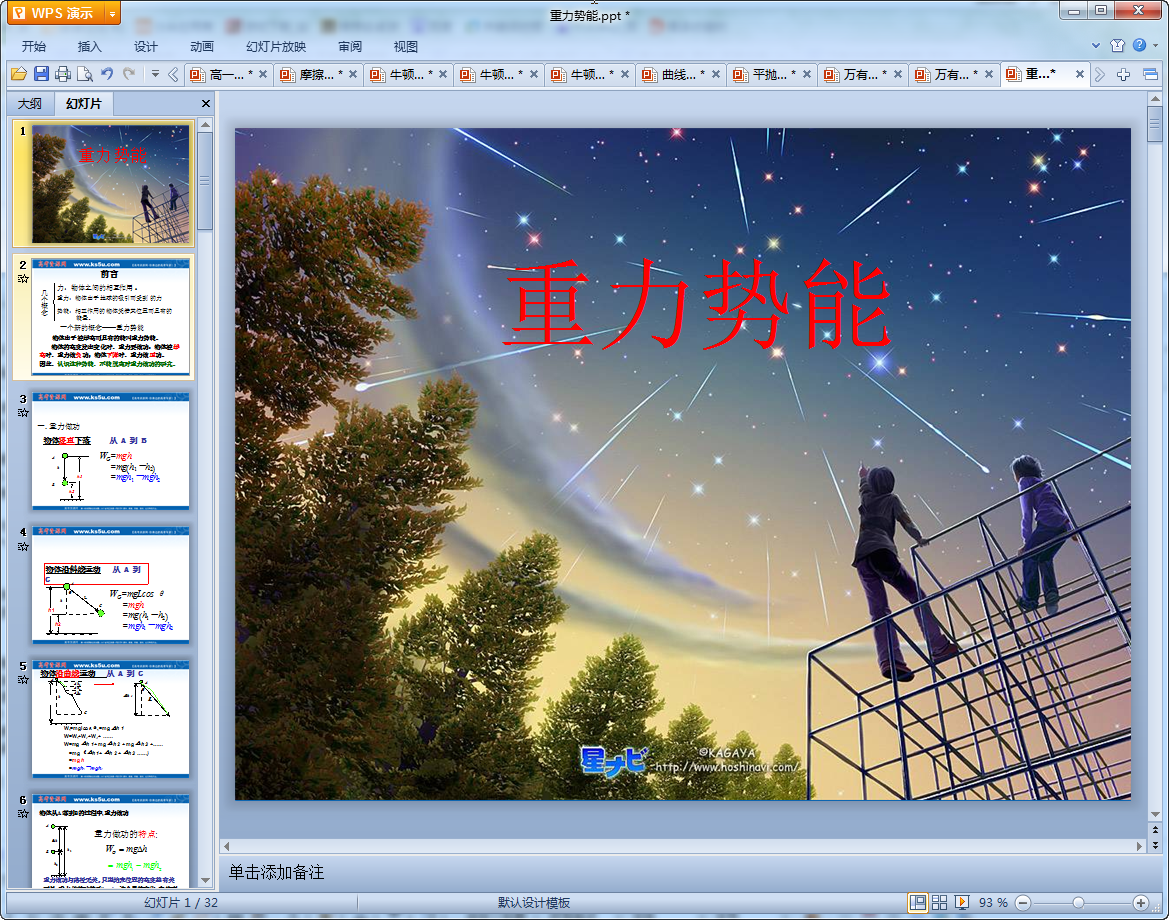1169x920 pixels.
Task: Close the 平抛... document tab
Action: [x=807, y=75]
